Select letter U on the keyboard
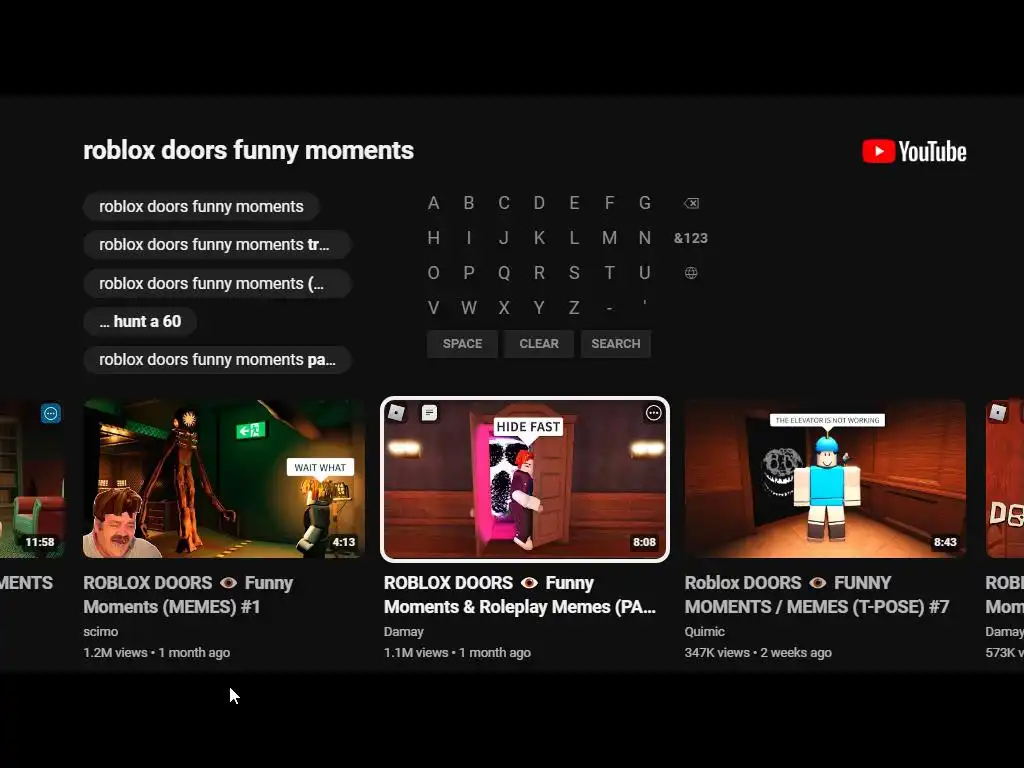 coord(645,273)
